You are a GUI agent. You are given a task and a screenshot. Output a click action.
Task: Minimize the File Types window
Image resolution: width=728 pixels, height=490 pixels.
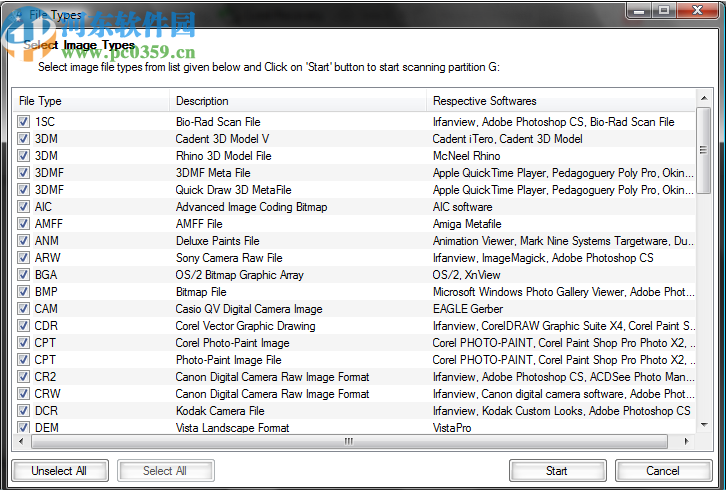(639, 11)
